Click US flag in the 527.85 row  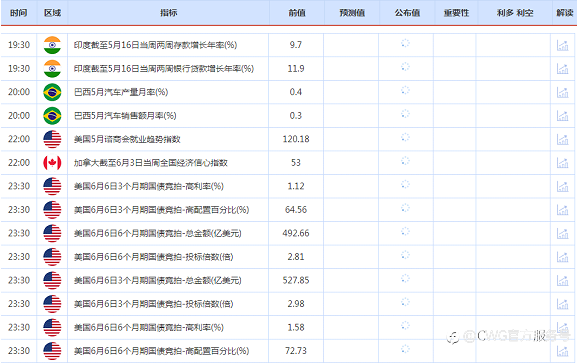[x=52, y=280]
